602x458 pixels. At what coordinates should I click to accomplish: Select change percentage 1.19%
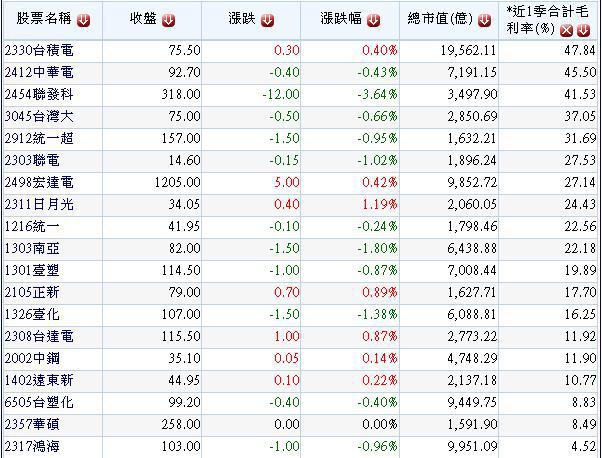tap(380, 204)
